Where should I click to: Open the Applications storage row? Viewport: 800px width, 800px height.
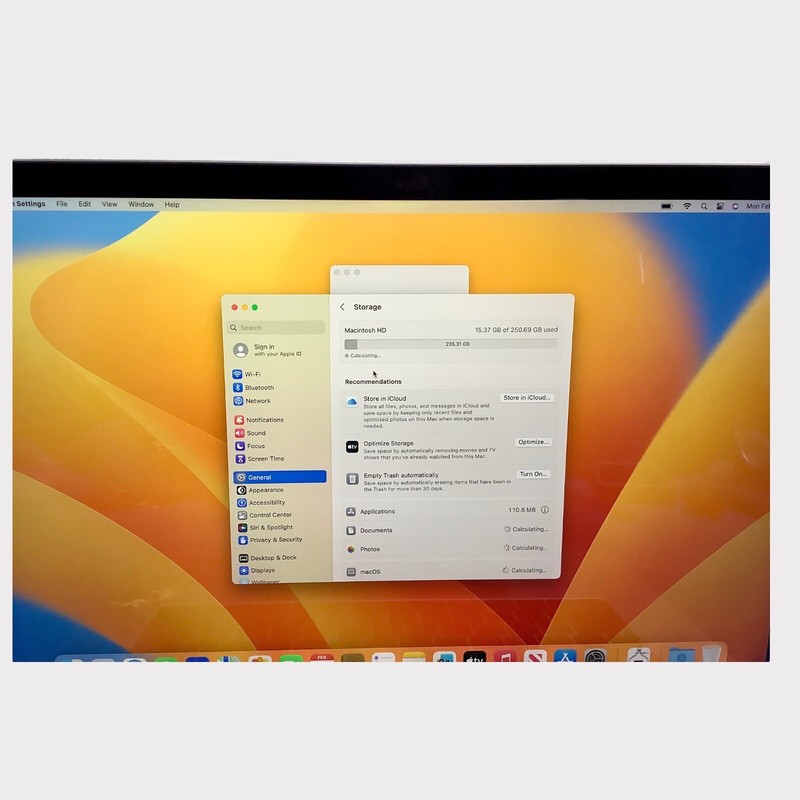(447, 511)
